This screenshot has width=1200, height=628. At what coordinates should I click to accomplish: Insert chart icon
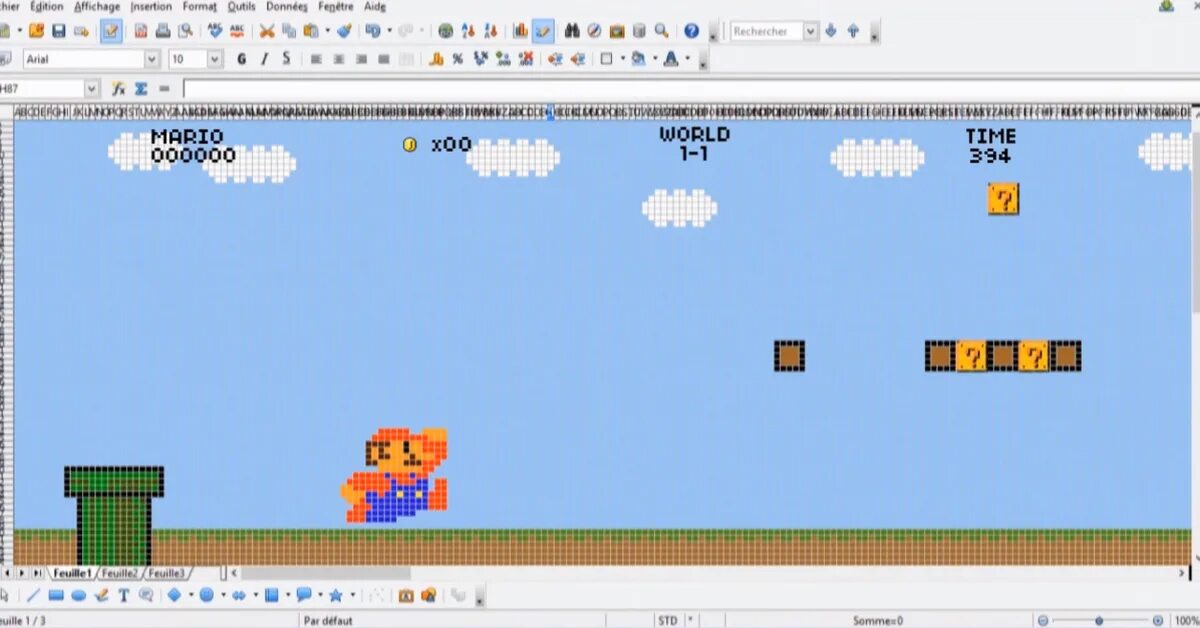pyautogui.click(x=520, y=31)
